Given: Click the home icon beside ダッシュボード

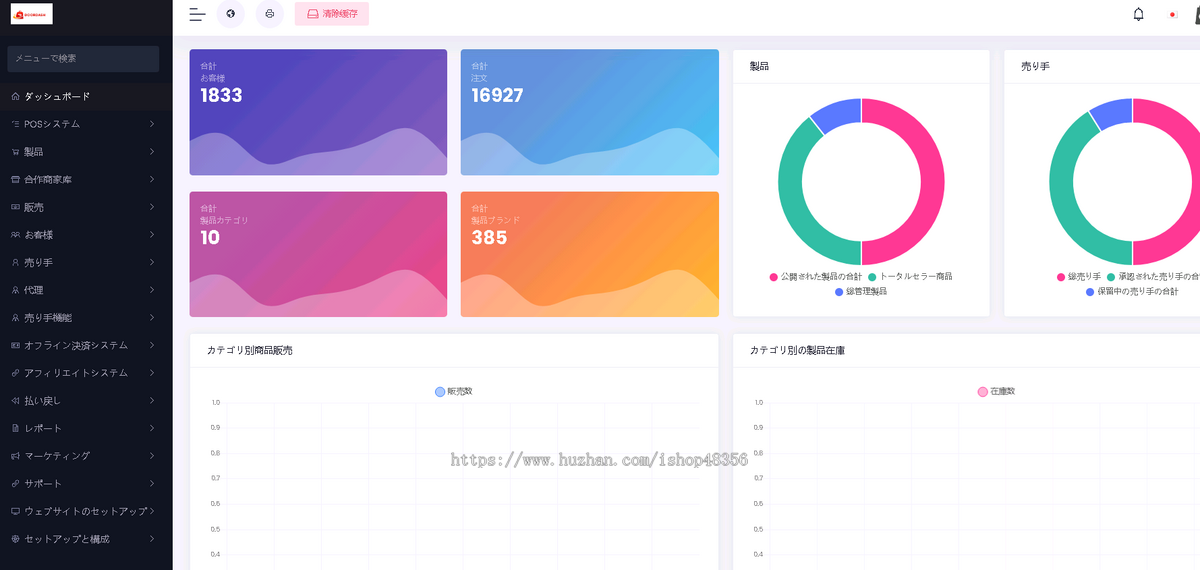Looking at the screenshot, I should (15, 96).
